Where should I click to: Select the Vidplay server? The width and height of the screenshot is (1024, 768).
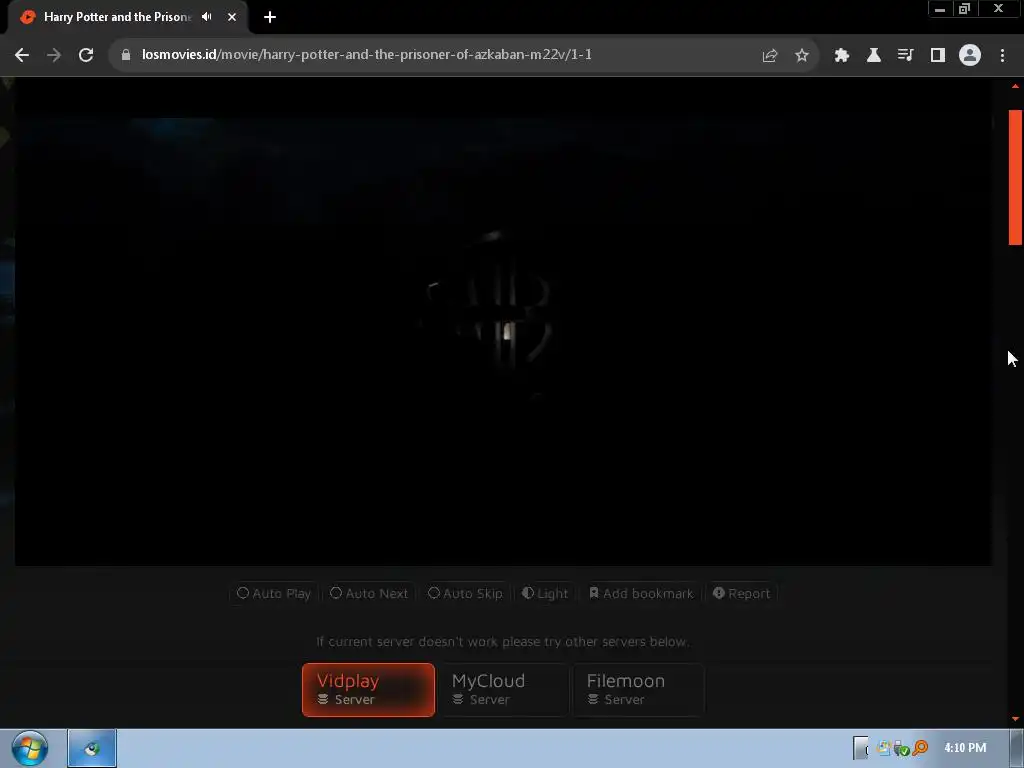click(368, 690)
